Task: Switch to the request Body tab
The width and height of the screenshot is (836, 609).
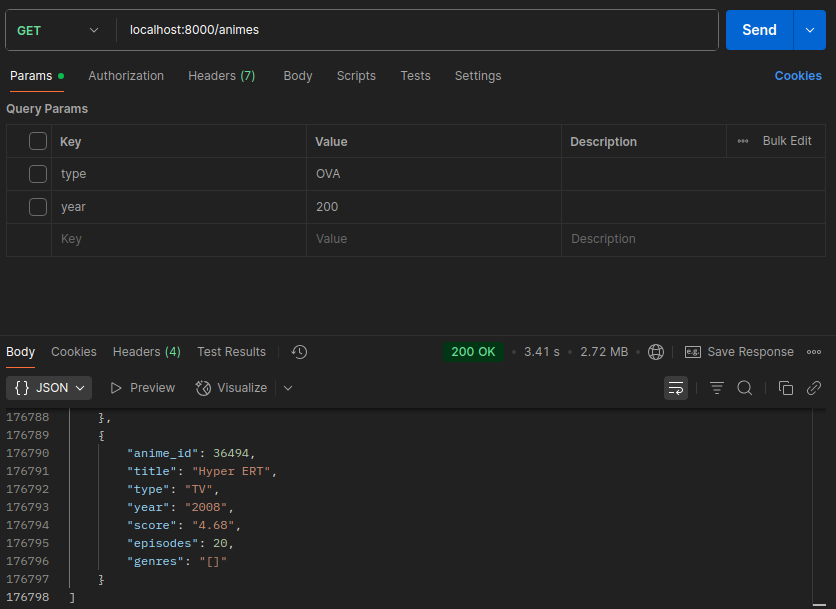Action: pos(298,76)
